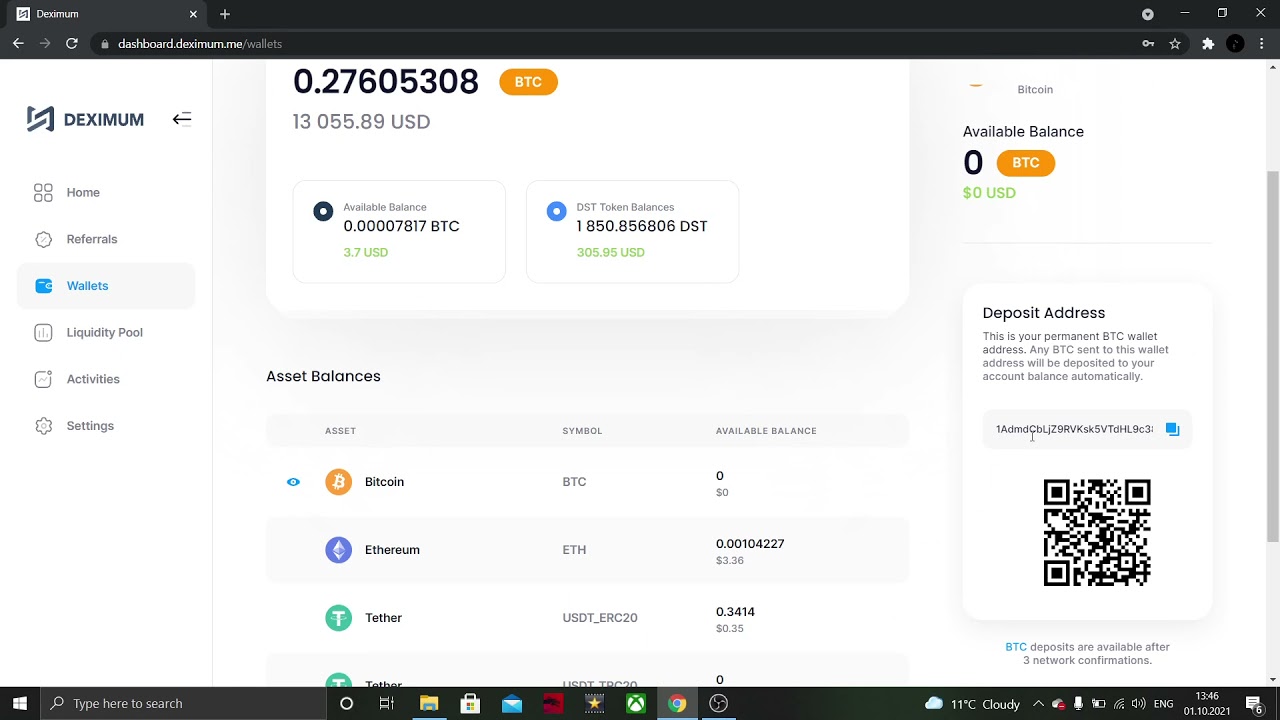The height and width of the screenshot is (720, 1280).
Task: Go to Settings in the sidebar
Action: pyautogui.click(x=90, y=426)
